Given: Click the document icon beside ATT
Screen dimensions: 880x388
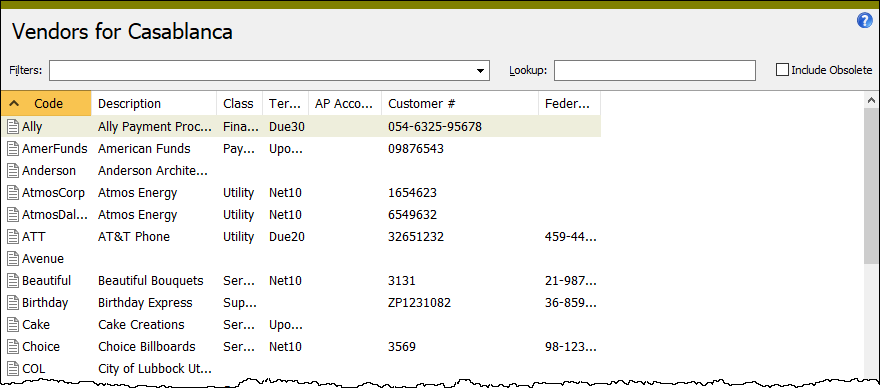Looking at the screenshot, I should click(13, 236).
